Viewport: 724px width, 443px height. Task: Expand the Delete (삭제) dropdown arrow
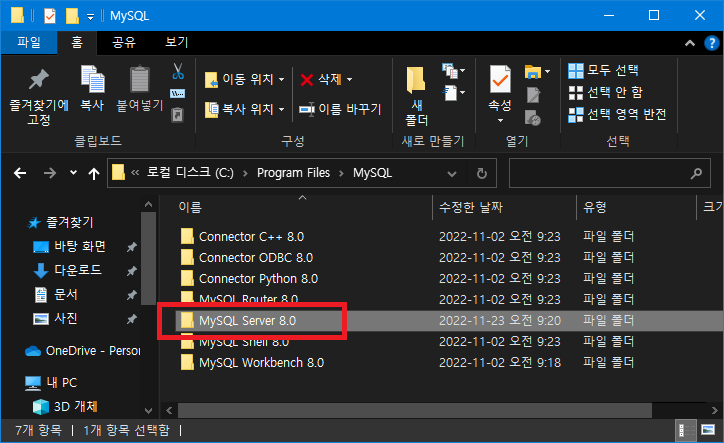tap(350, 79)
